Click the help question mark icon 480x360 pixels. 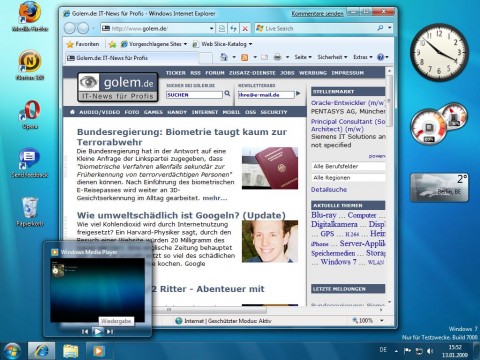point(380,57)
